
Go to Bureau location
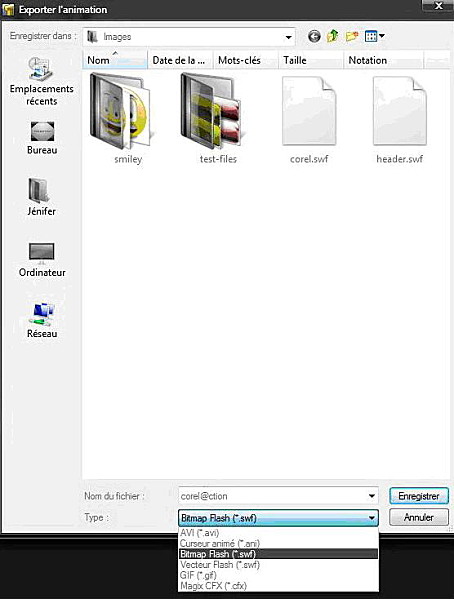click(x=42, y=138)
